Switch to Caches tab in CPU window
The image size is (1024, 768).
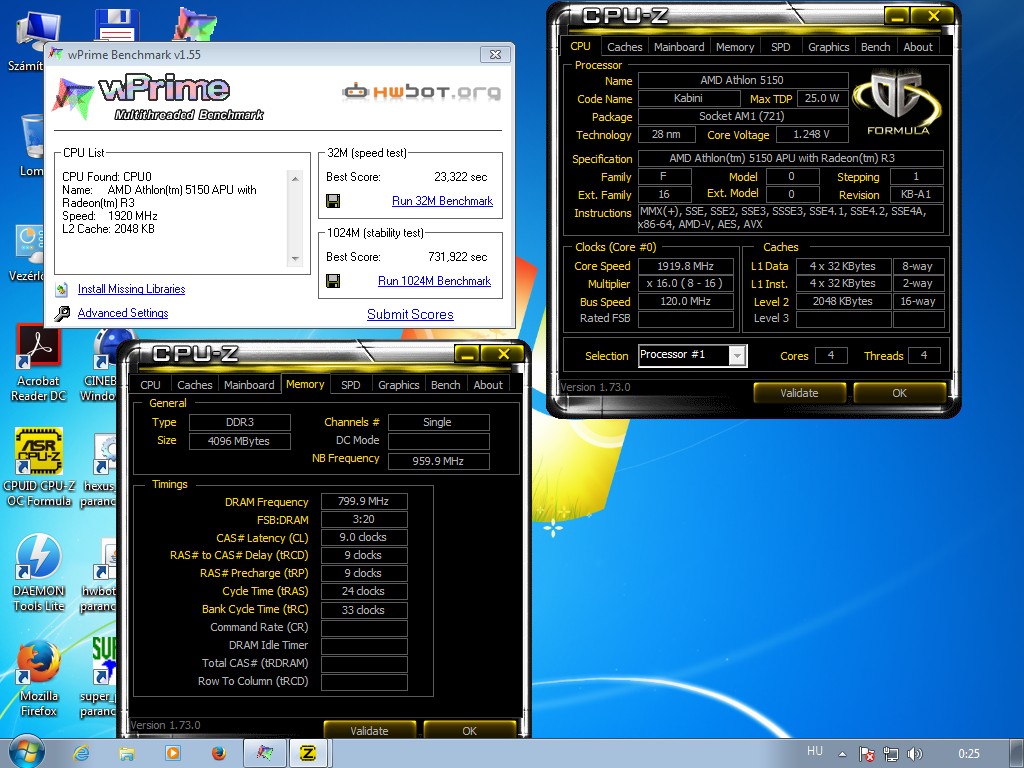(x=624, y=47)
